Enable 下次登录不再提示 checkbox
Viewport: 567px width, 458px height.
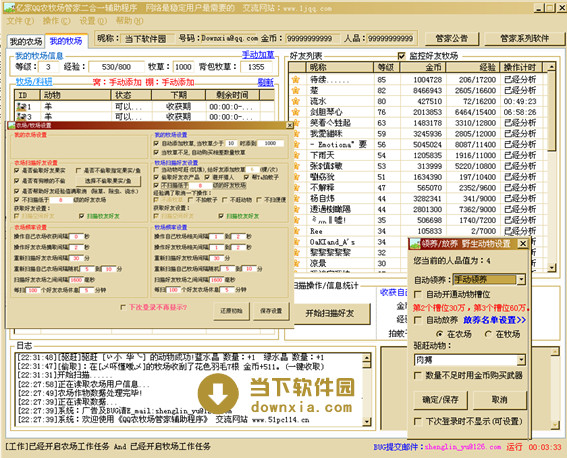coord(123,307)
